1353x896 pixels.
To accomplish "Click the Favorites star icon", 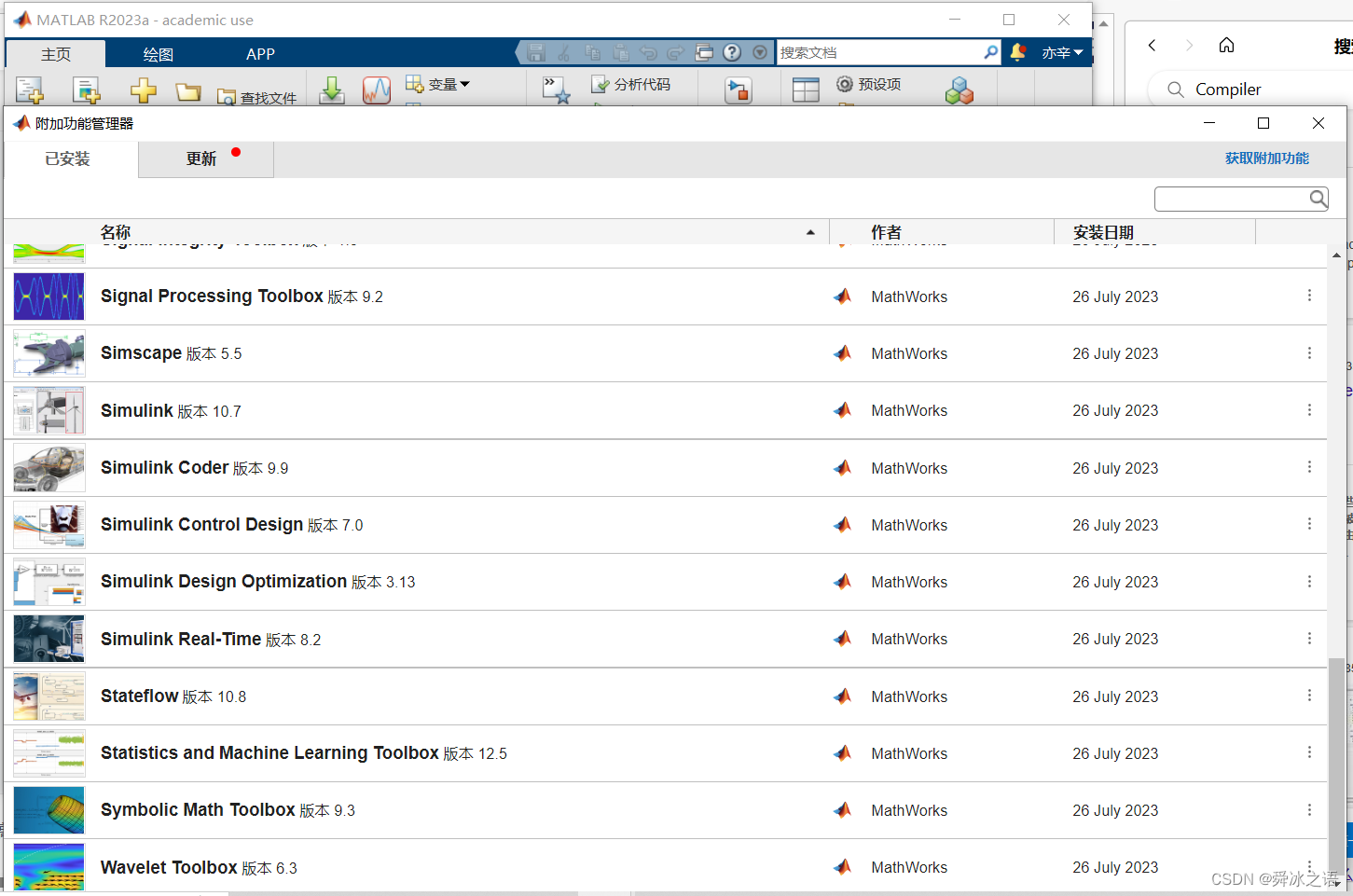I will pyautogui.click(x=557, y=90).
